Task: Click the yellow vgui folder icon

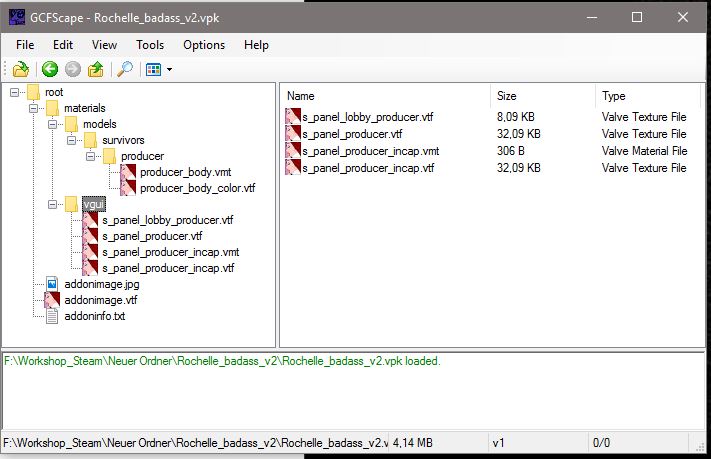Action: 71,204
